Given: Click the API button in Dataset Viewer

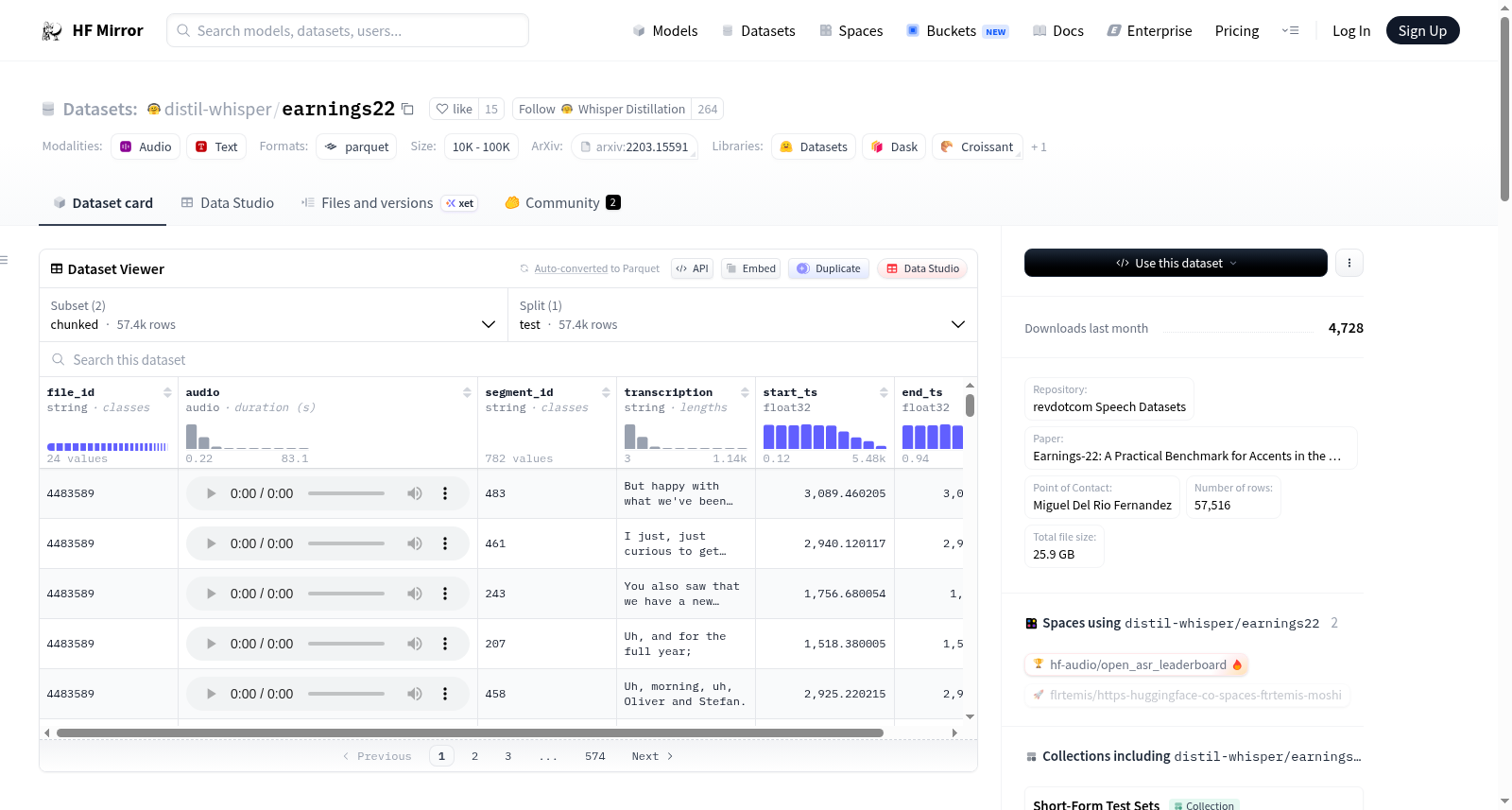Looking at the screenshot, I should 692,268.
